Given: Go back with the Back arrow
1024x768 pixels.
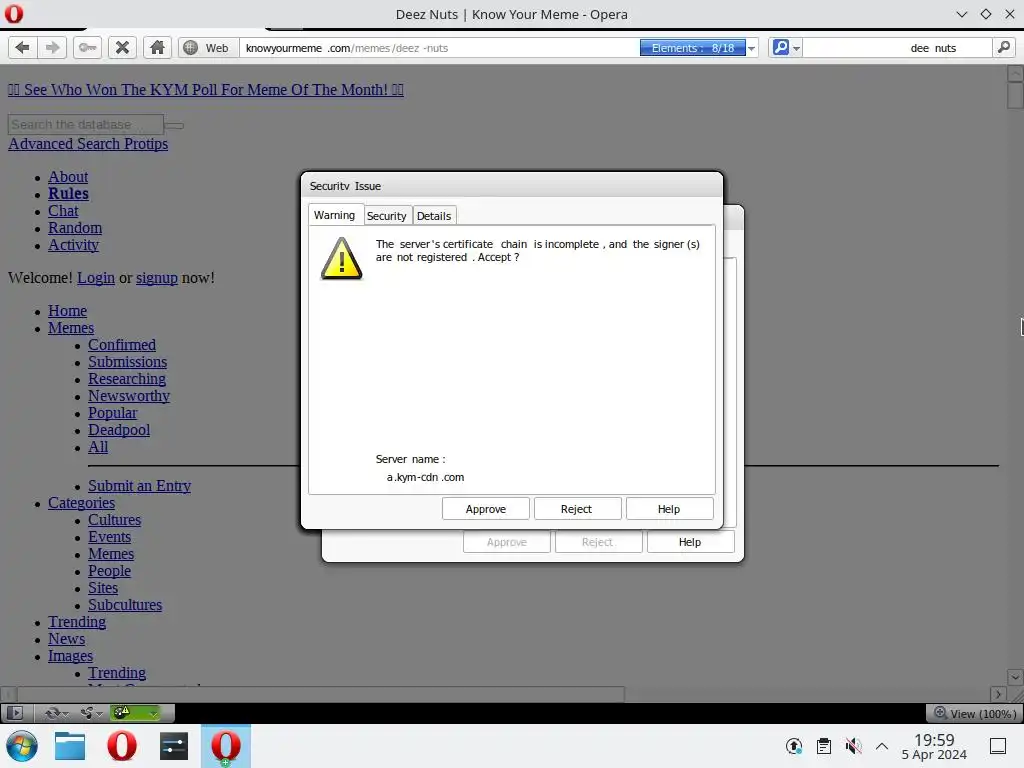Looking at the screenshot, I should (23, 48).
